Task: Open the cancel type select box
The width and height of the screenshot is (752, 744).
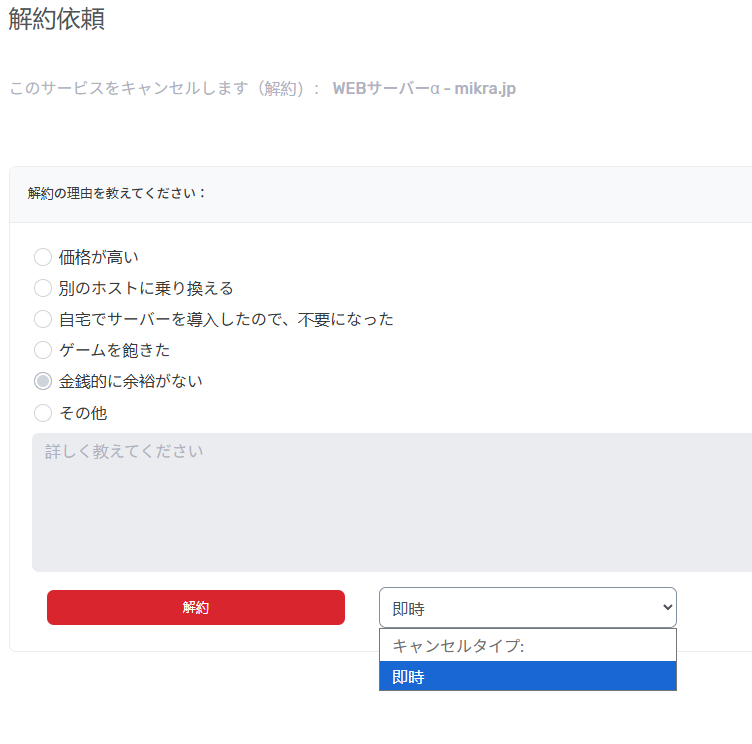Action: click(527, 608)
